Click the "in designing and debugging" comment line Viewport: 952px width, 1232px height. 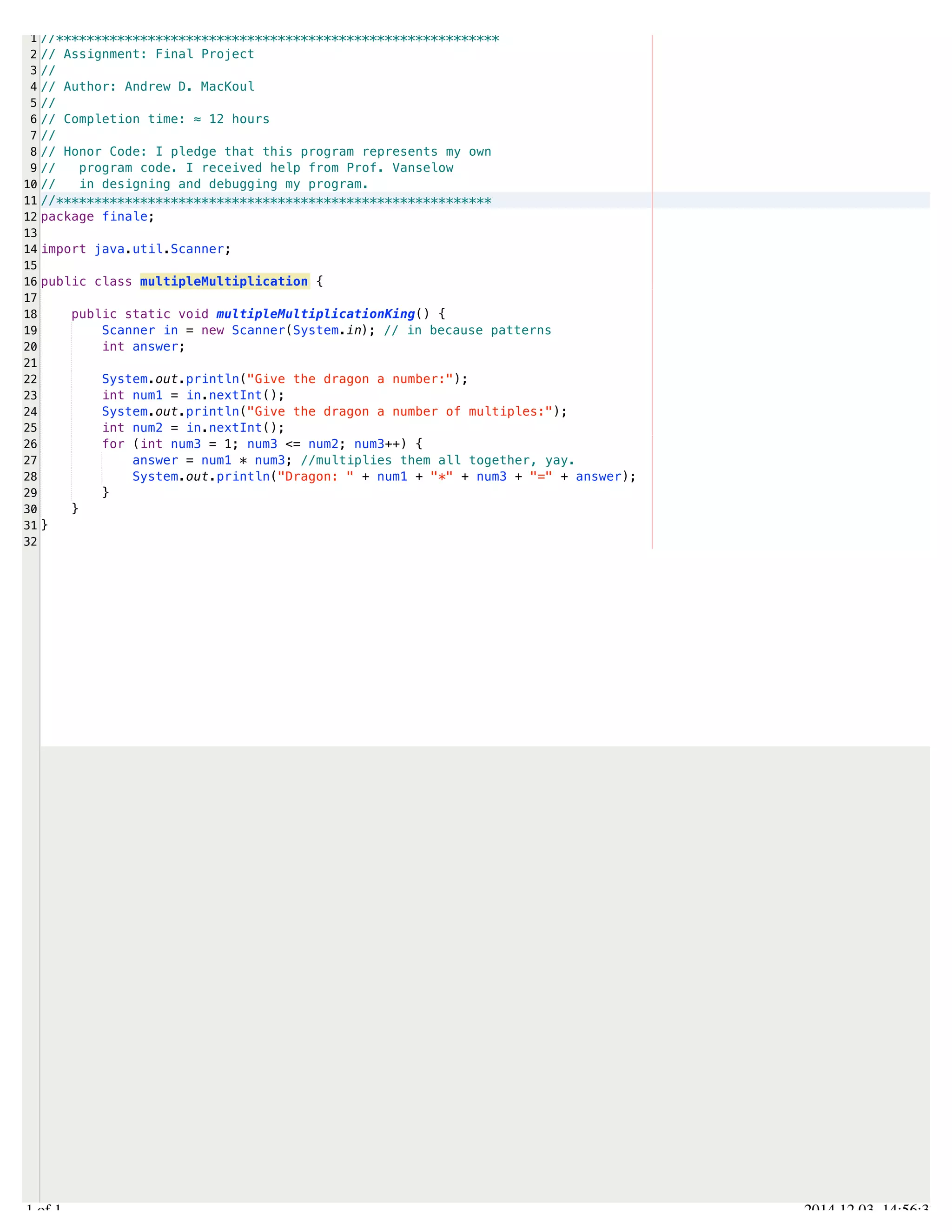[x=205, y=185]
